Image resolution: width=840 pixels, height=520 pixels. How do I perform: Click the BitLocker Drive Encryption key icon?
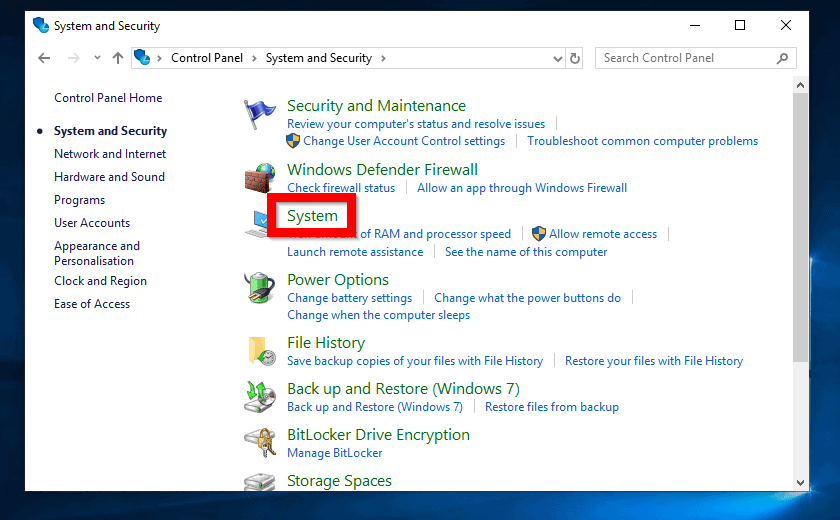click(x=260, y=443)
